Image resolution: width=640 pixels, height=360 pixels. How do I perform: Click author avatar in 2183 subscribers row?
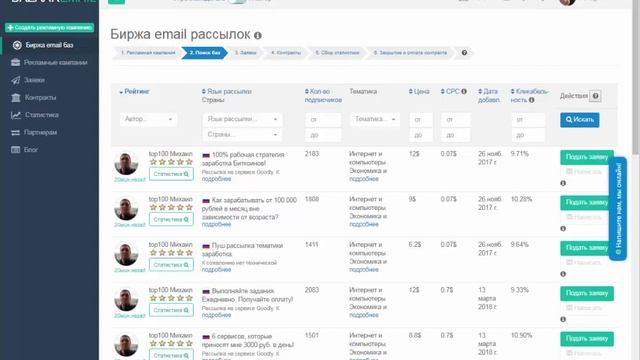click(126, 163)
